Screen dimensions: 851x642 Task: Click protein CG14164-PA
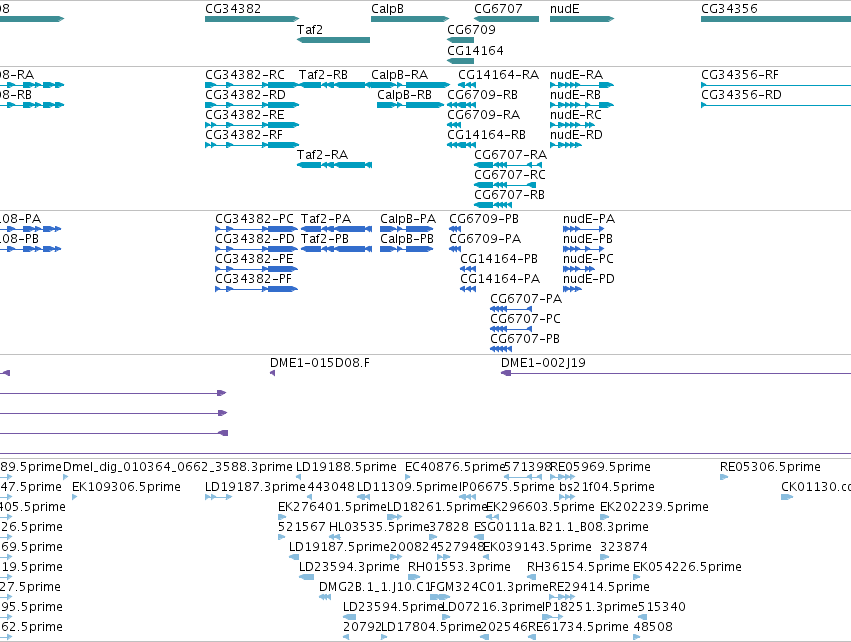(x=500, y=279)
